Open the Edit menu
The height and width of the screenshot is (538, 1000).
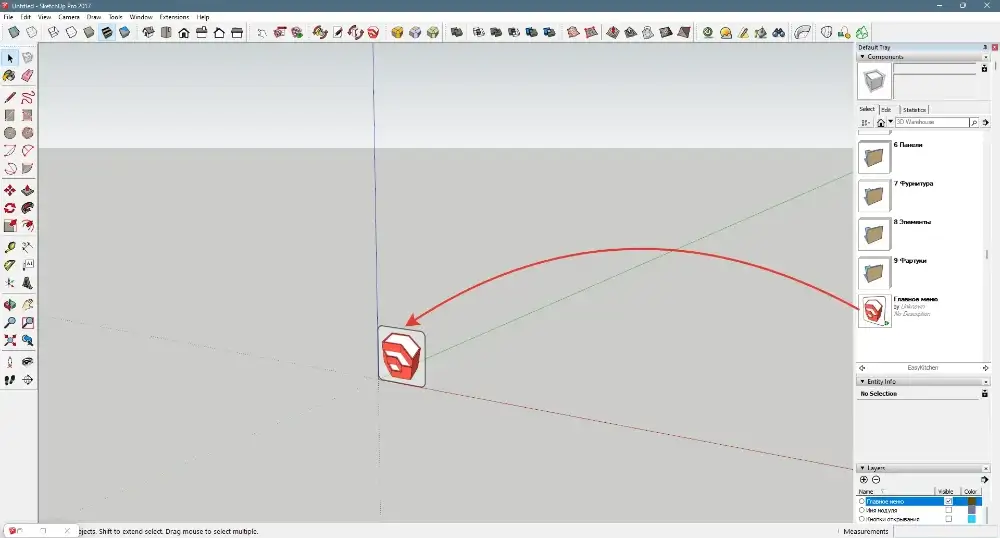click(x=26, y=17)
